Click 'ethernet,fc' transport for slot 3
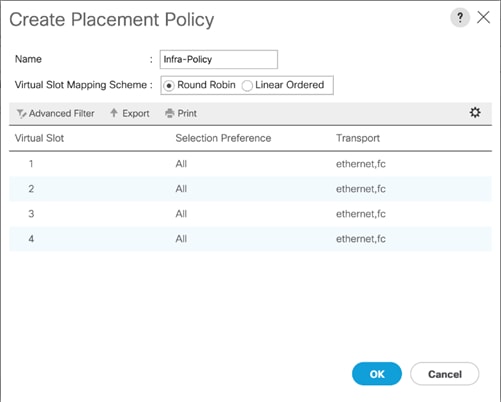 click(x=361, y=214)
